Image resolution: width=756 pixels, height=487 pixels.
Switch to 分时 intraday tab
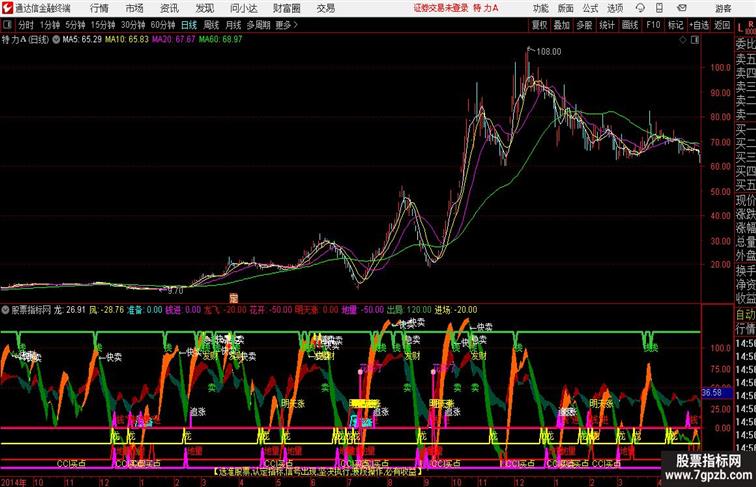click(26, 25)
